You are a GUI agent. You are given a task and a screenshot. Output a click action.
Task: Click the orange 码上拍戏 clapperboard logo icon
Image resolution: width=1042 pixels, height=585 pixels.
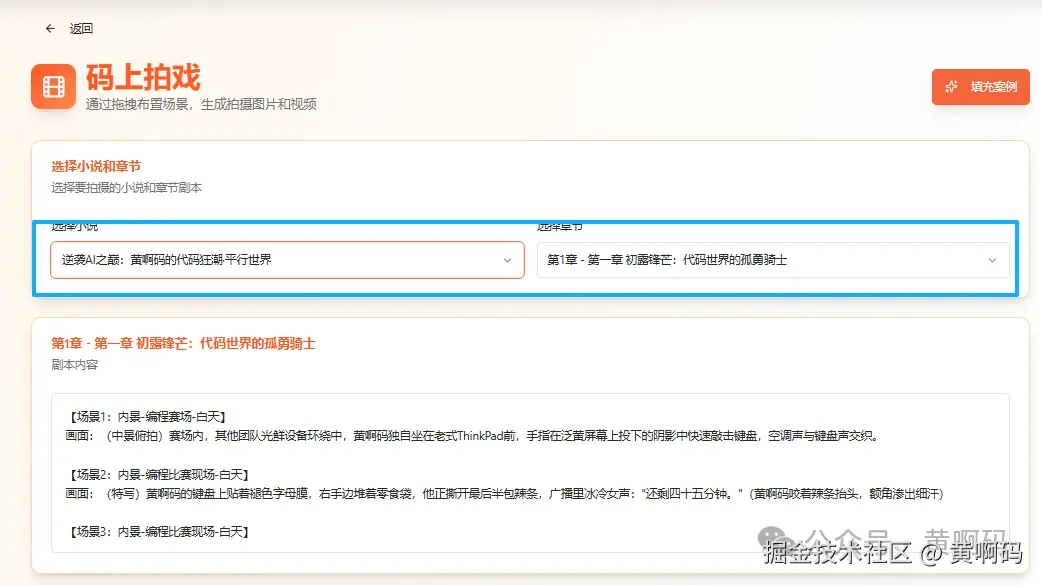pyautogui.click(x=53, y=86)
